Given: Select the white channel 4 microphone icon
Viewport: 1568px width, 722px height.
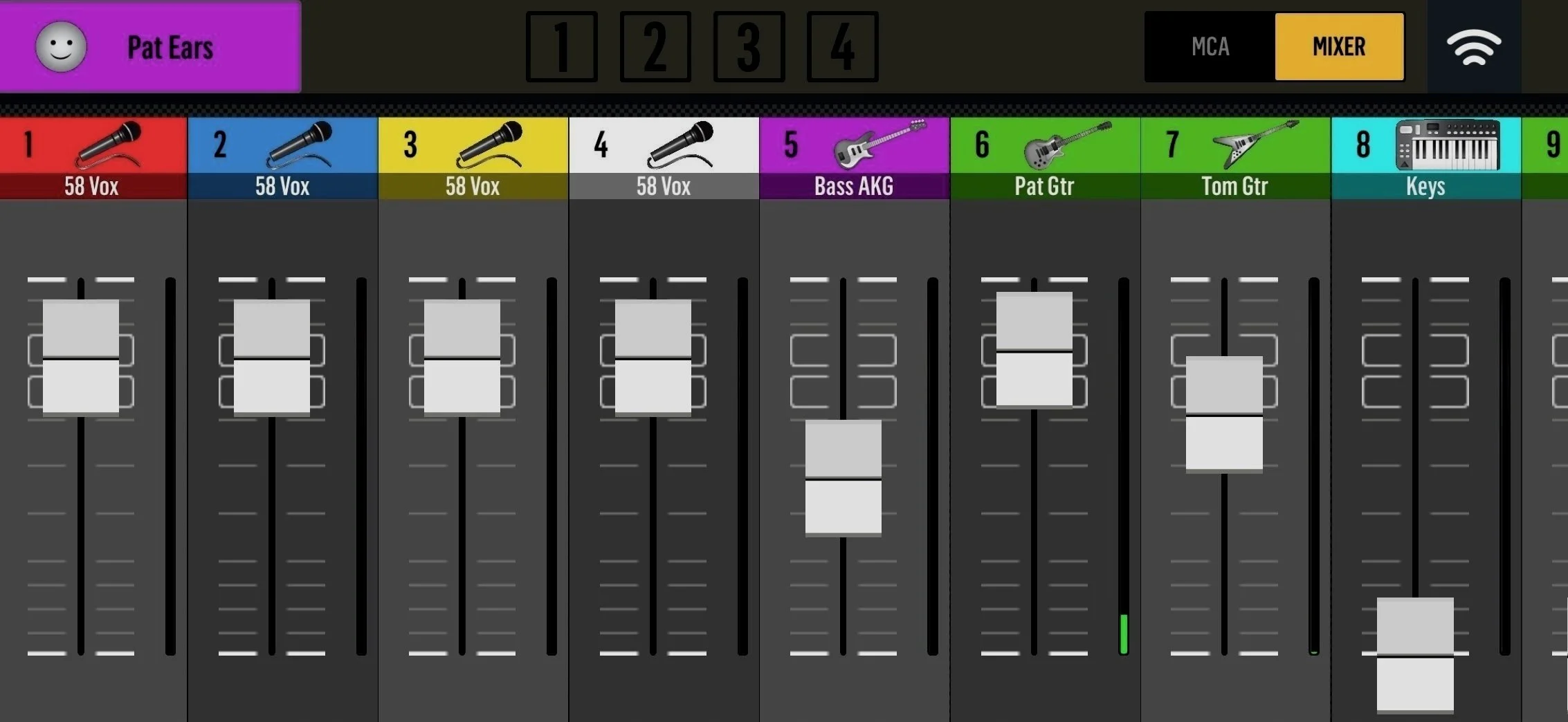Looking at the screenshot, I should [681, 145].
